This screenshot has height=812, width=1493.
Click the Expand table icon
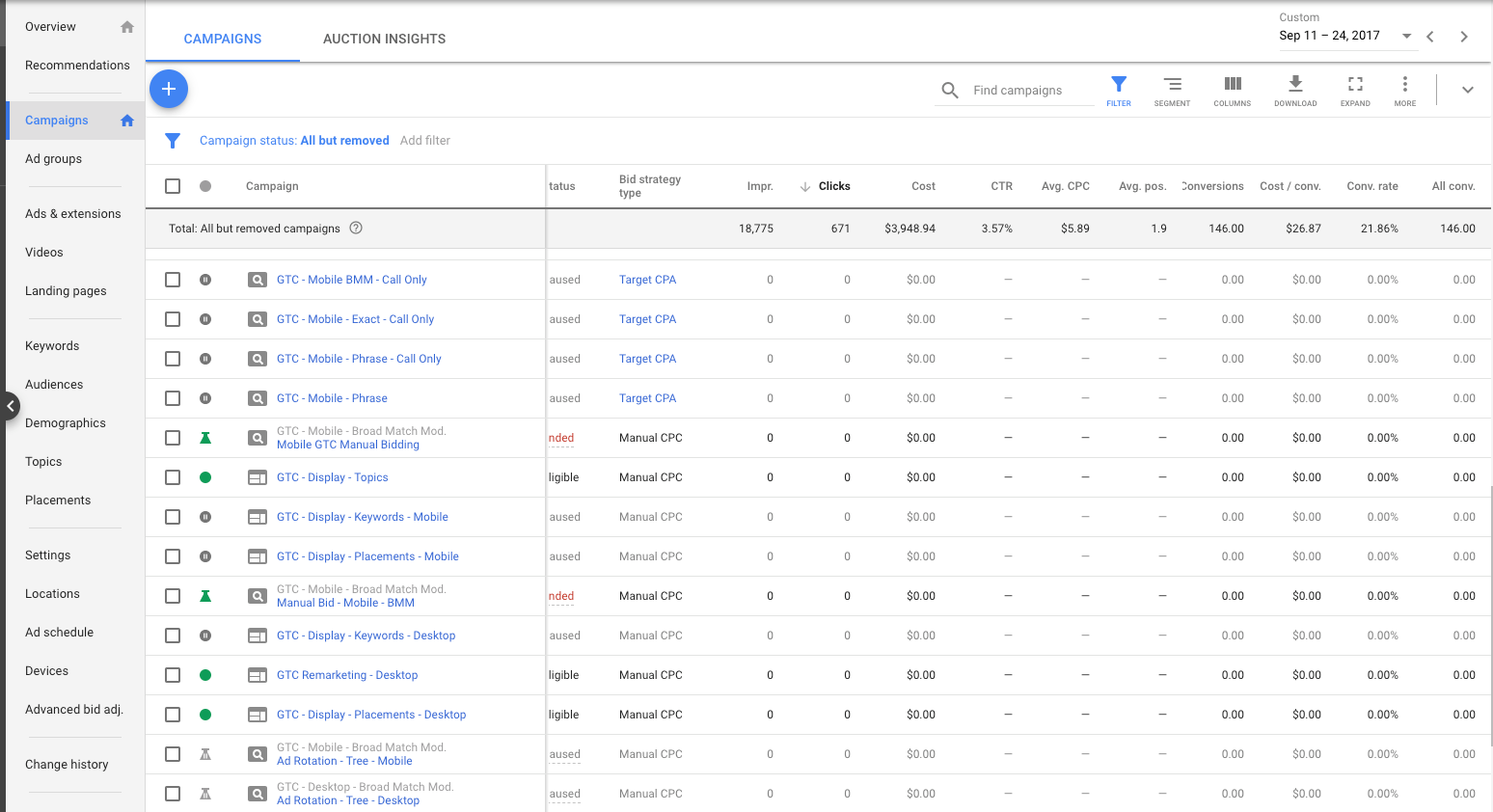point(1355,91)
